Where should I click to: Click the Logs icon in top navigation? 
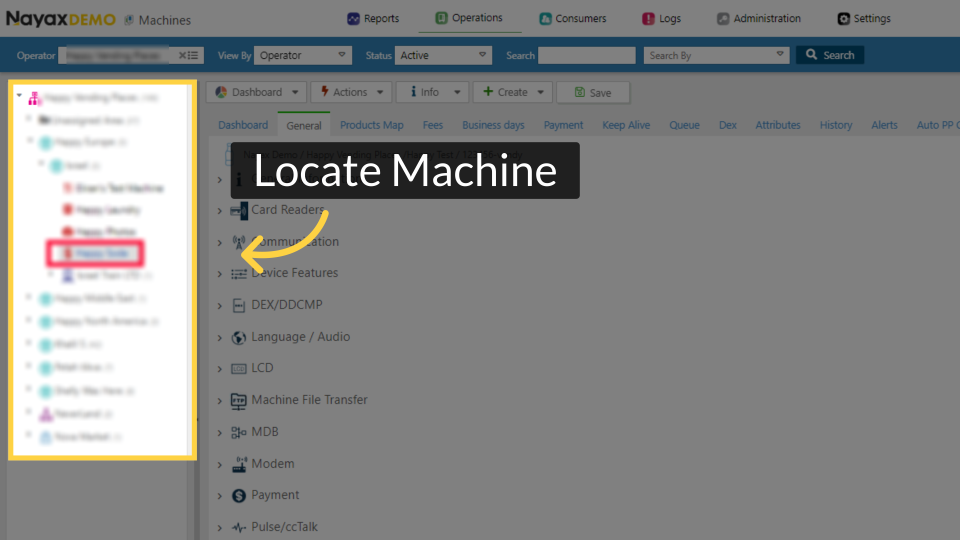coord(648,18)
